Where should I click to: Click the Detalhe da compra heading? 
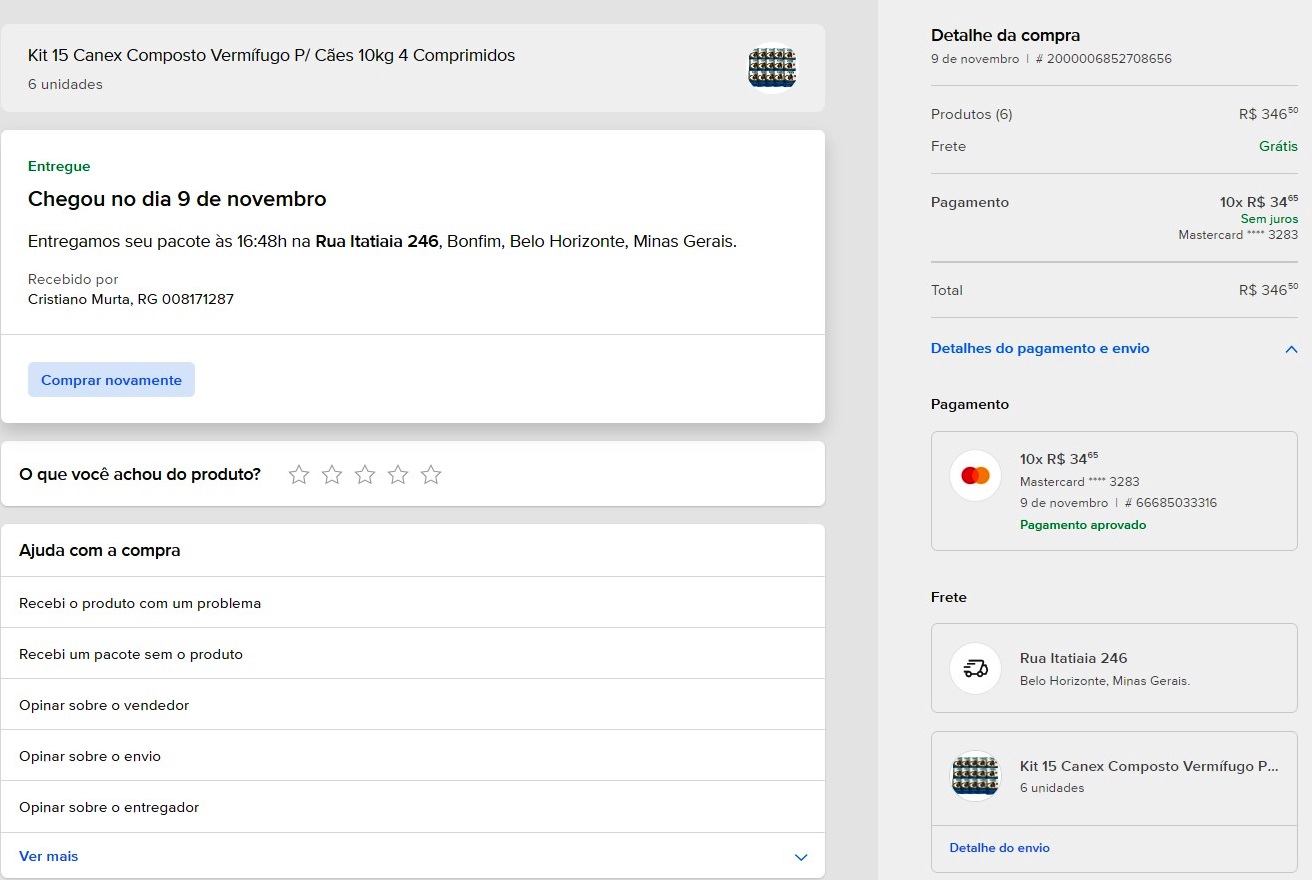click(x=1005, y=36)
